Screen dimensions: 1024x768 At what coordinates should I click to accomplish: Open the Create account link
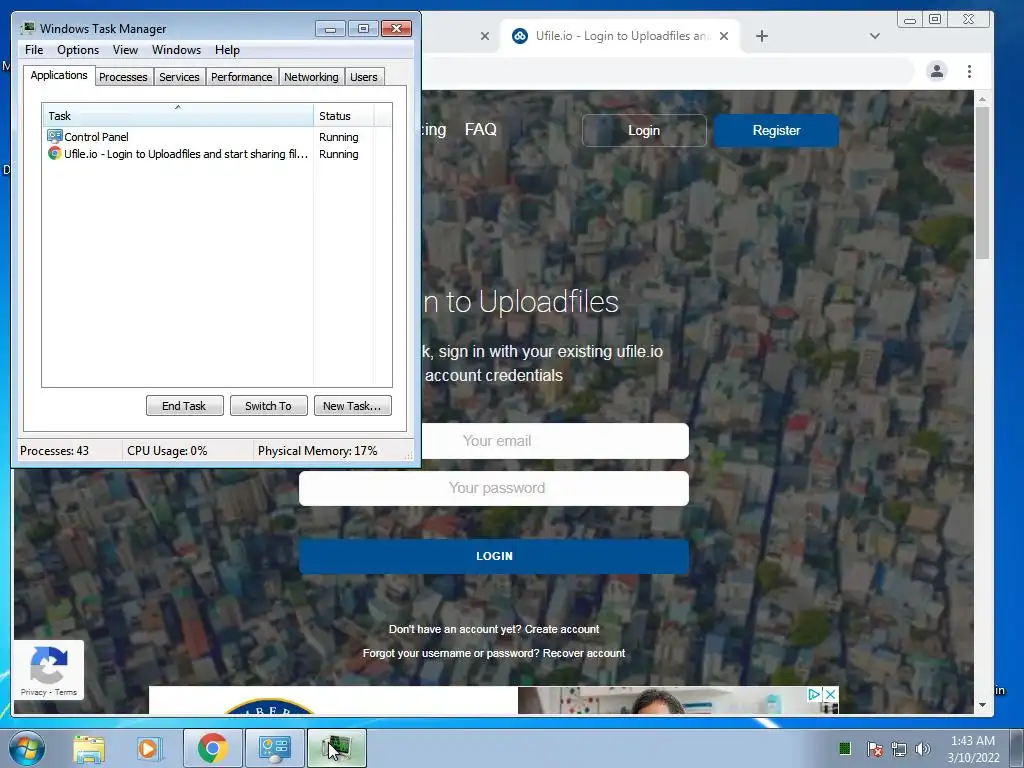pos(562,629)
